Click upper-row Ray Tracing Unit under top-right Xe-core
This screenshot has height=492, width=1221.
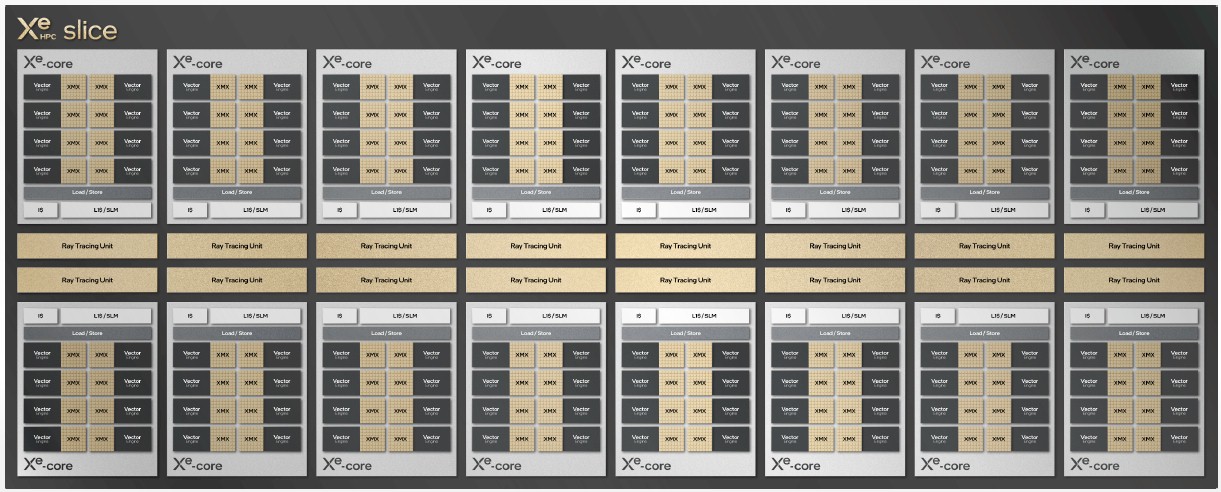1134,246
